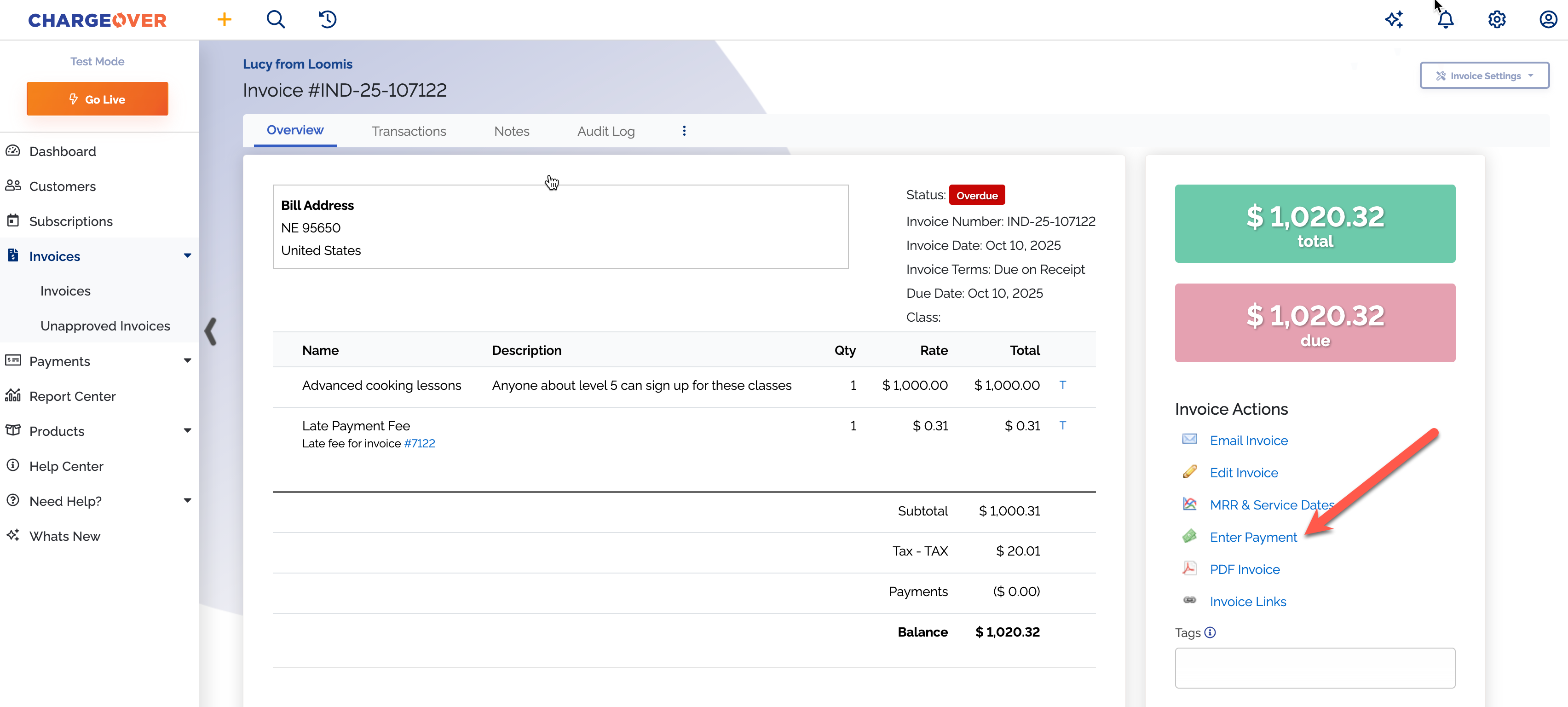Click the three-dot more tabs icon
The image size is (1568, 707).
tap(684, 131)
